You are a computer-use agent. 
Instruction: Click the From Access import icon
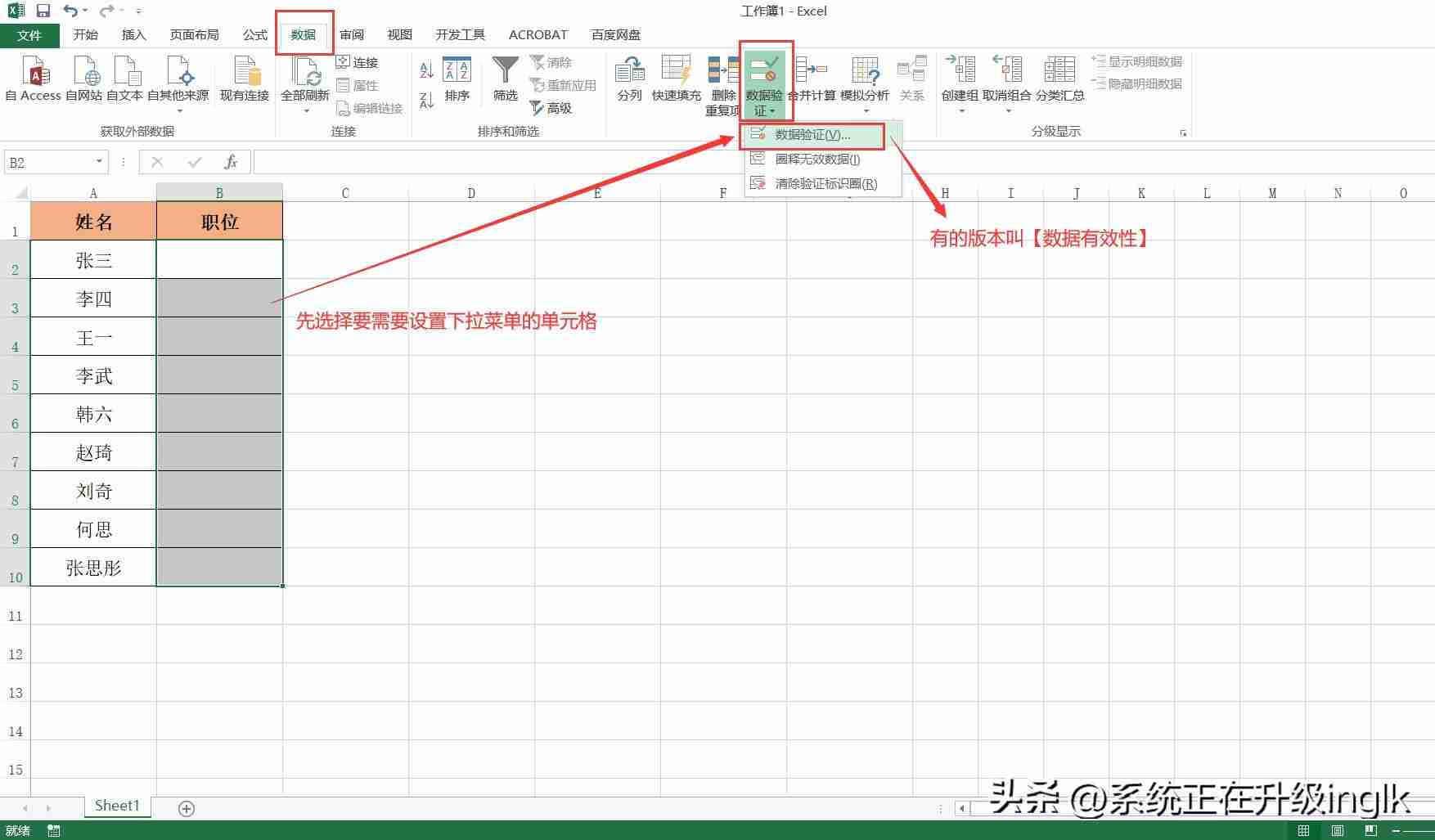[x=34, y=78]
